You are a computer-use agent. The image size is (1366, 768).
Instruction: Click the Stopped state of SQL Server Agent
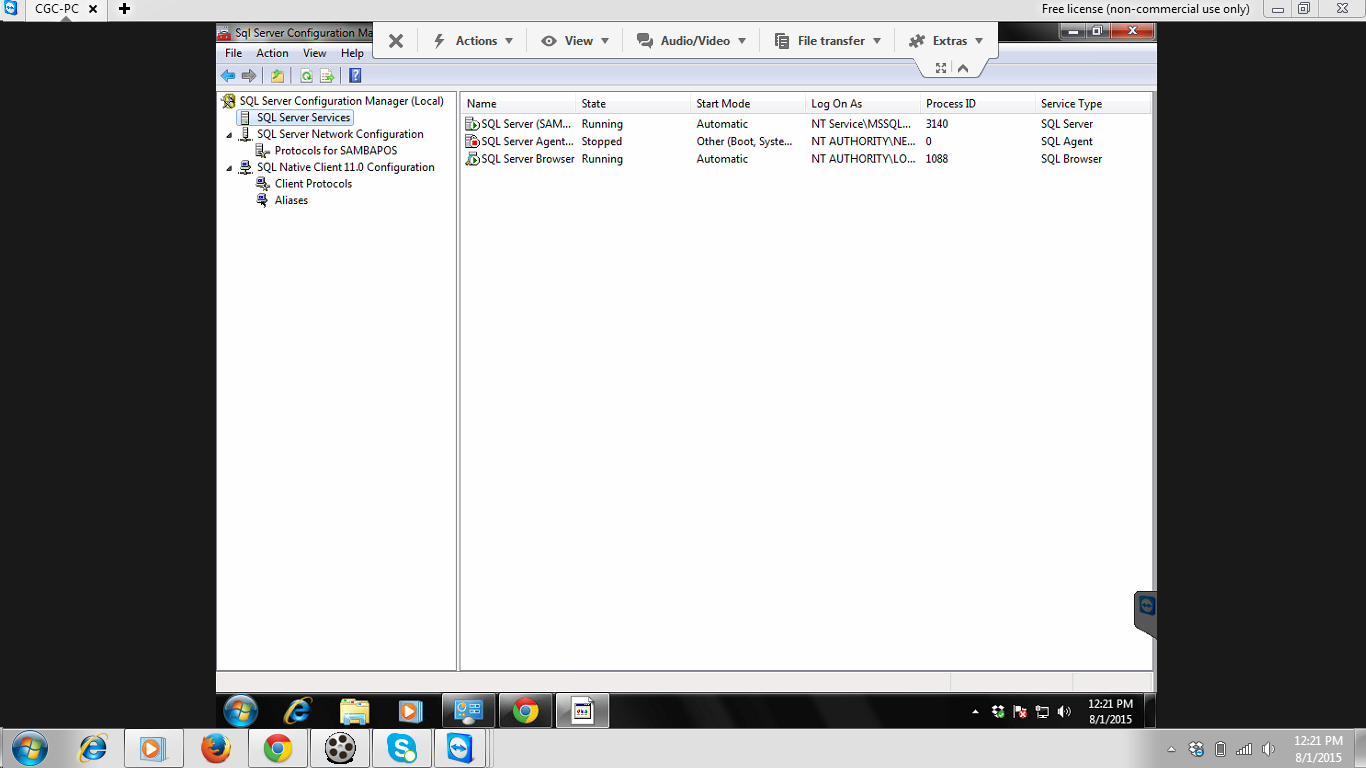(602, 142)
